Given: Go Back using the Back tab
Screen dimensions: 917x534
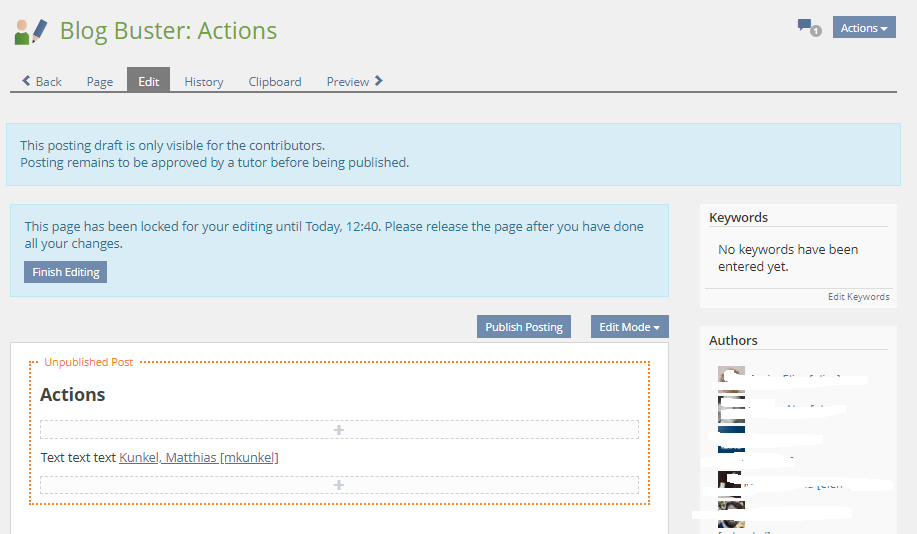Looking at the screenshot, I should coord(42,82).
